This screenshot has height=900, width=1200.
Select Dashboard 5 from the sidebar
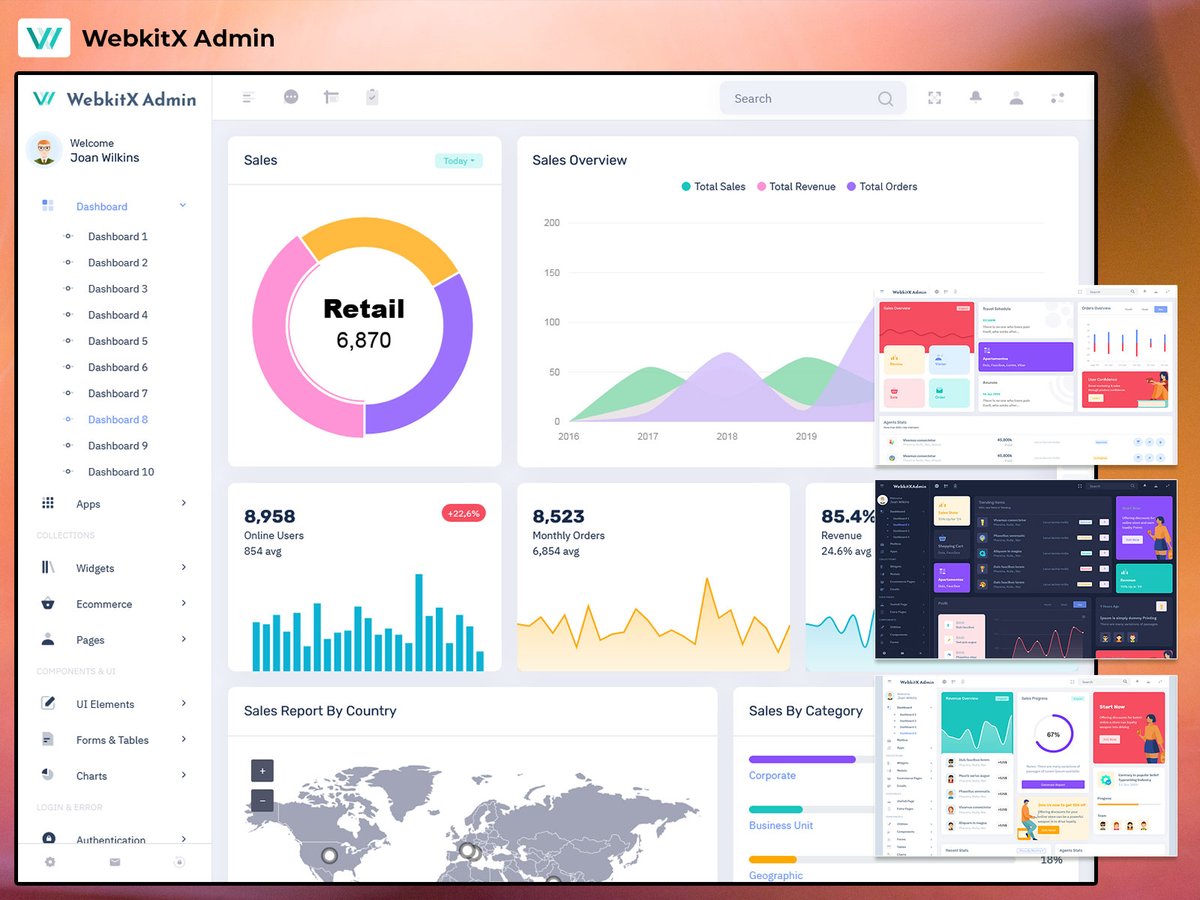point(117,341)
